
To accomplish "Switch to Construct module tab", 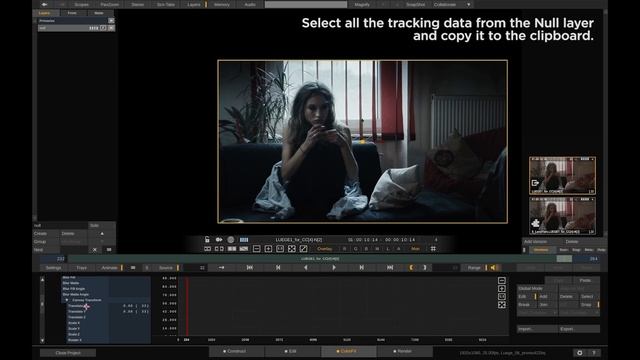I will pos(236,351).
